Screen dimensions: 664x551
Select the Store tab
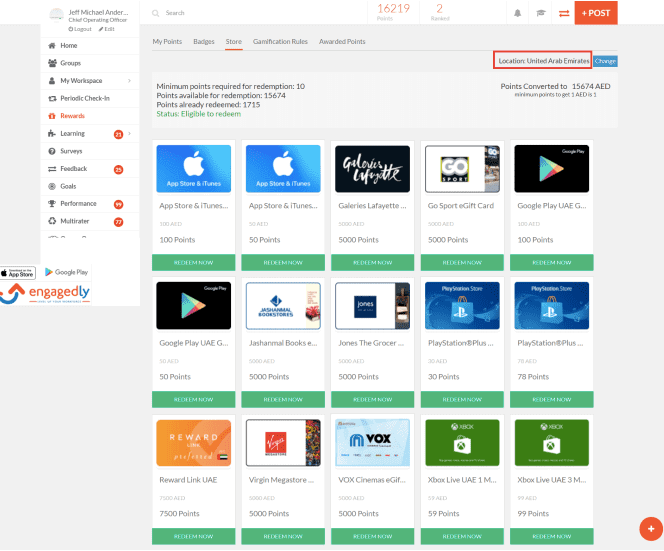(234, 42)
